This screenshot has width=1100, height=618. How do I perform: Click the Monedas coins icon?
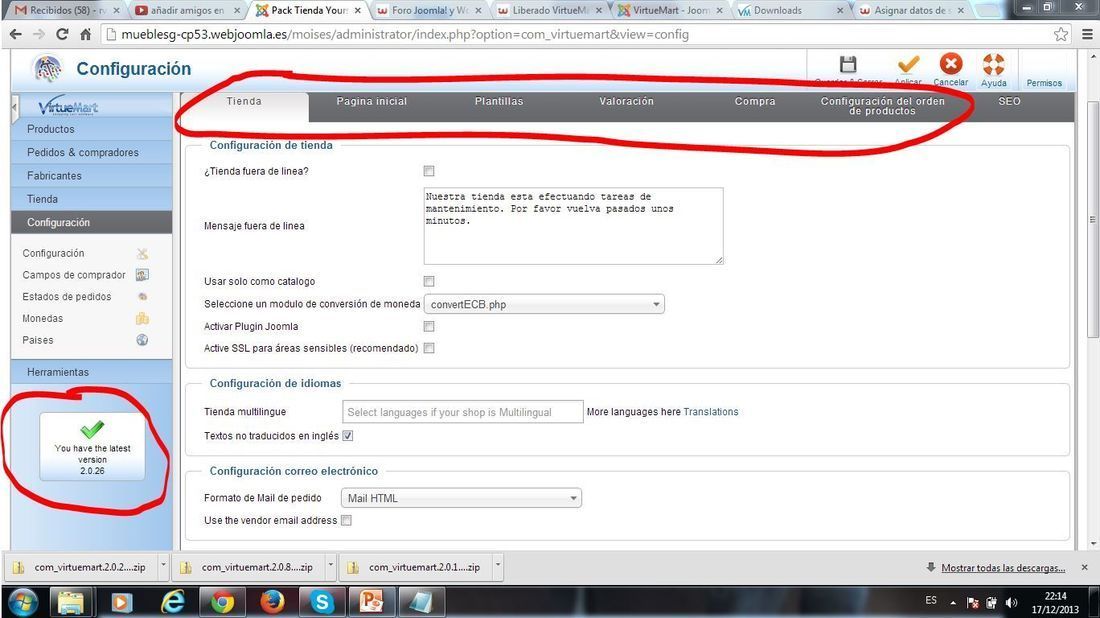point(142,318)
